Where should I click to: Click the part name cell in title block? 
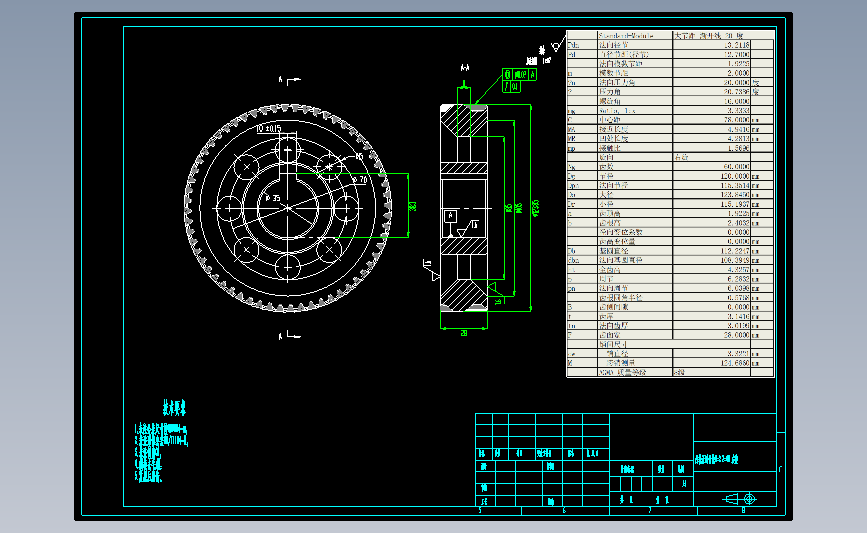point(735,456)
